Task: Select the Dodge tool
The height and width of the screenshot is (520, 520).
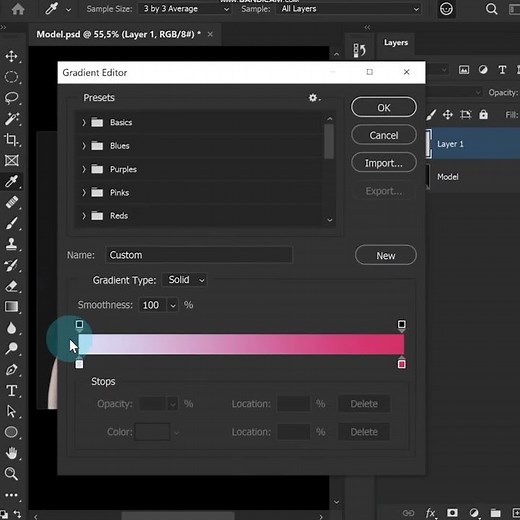Action: tap(11, 348)
